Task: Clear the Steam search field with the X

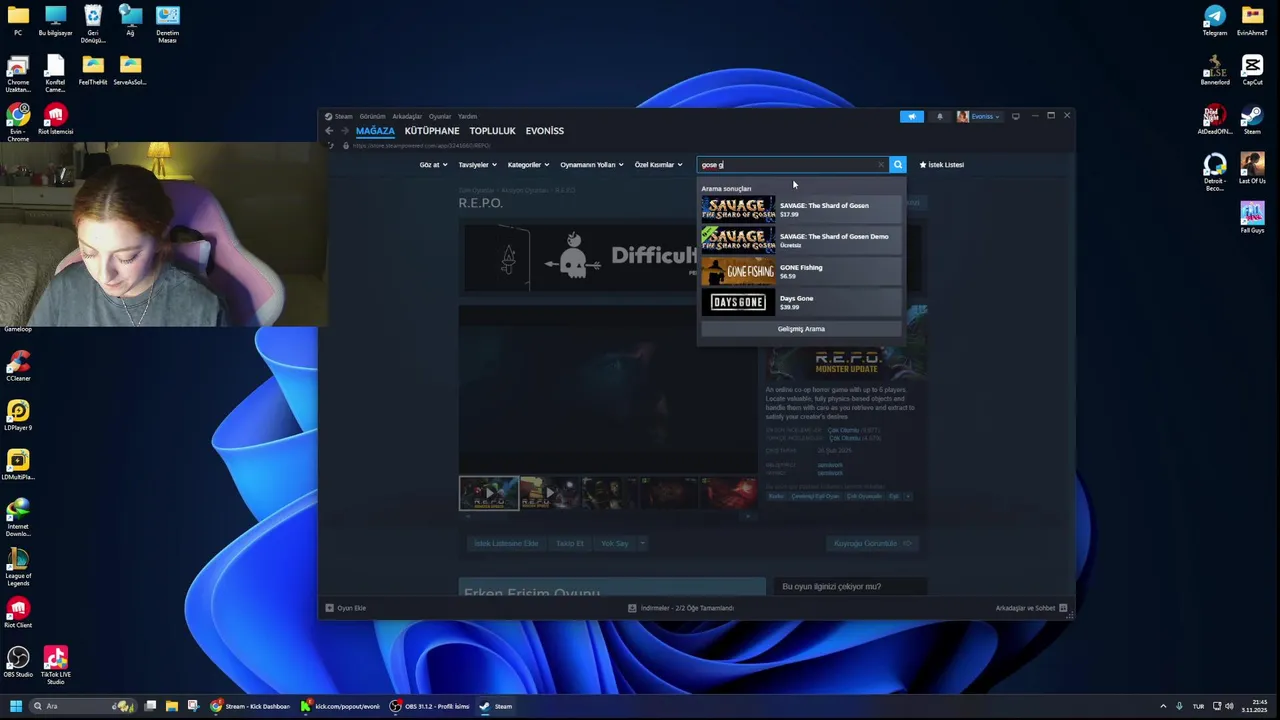Action: (881, 165)
